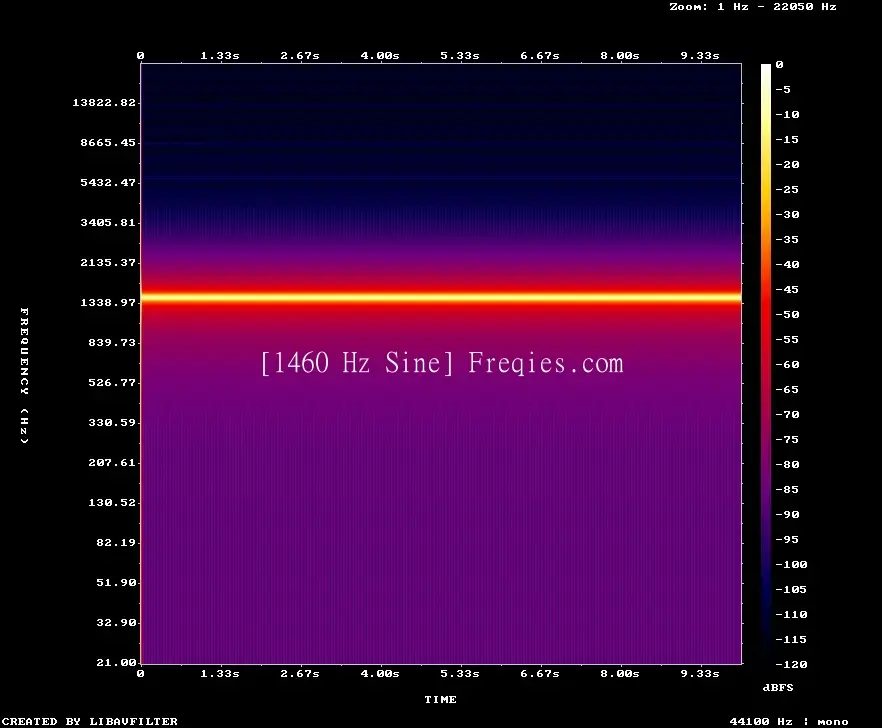Click the bottom 6.67s time label
The image size is (882, 728).
pos(539,673)
